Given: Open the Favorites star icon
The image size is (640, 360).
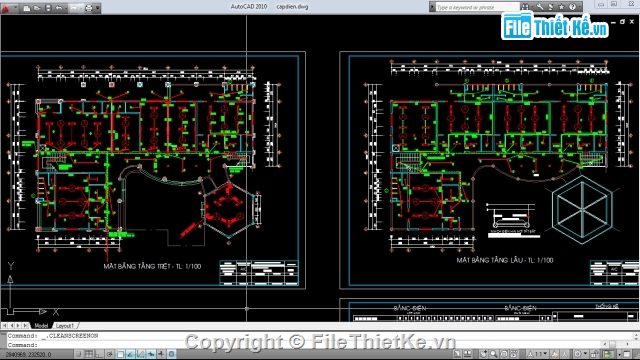Looking at the screenshot, I should pyautogui.click(x=561, y=7).
